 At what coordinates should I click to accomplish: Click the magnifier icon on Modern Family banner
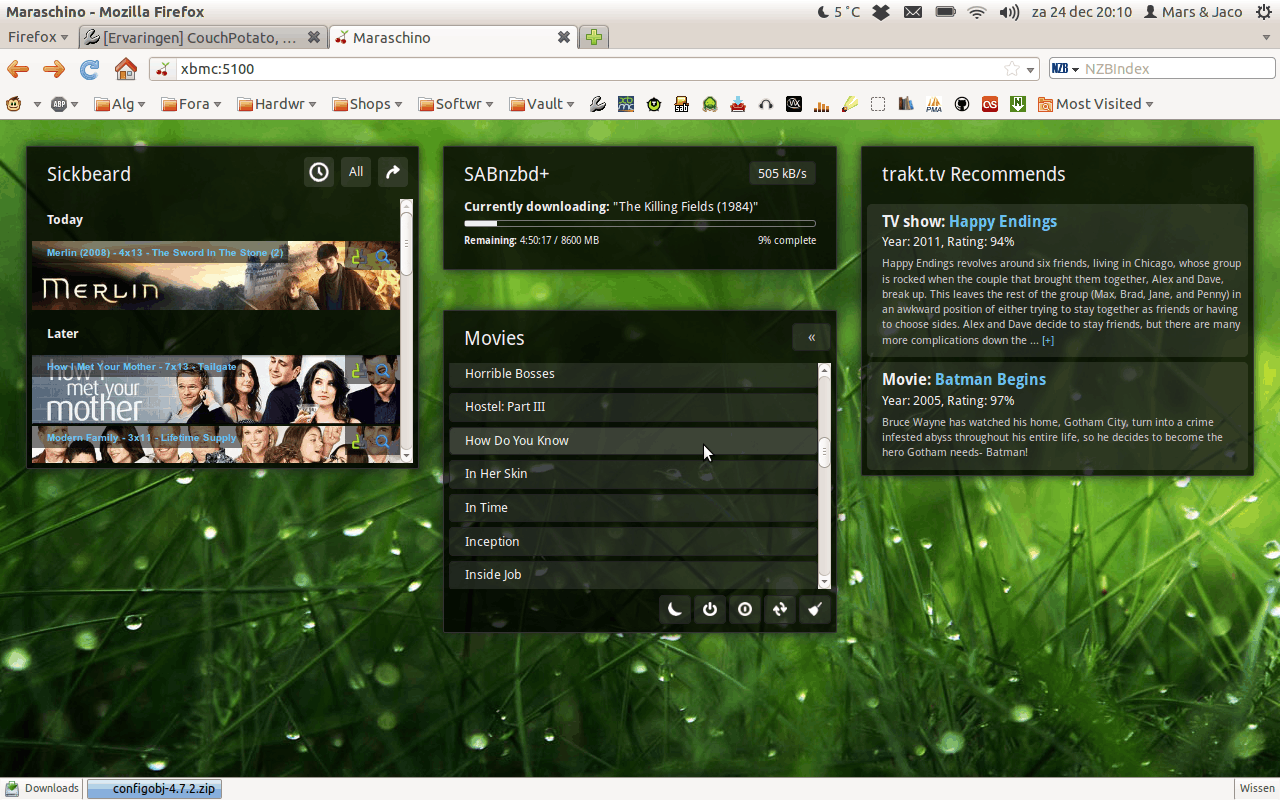pyautogui.click(x=383, y=441)
